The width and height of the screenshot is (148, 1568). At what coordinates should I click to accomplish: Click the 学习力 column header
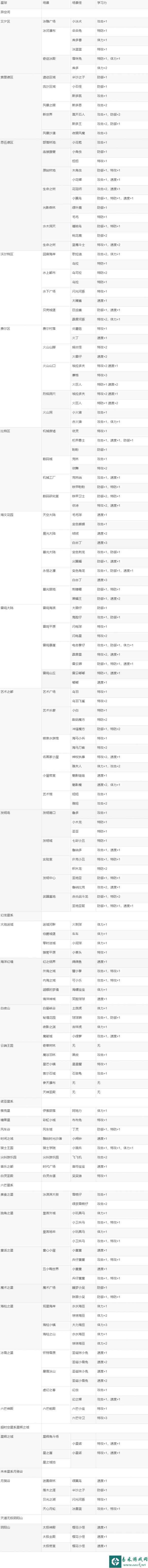coord(121,3)
